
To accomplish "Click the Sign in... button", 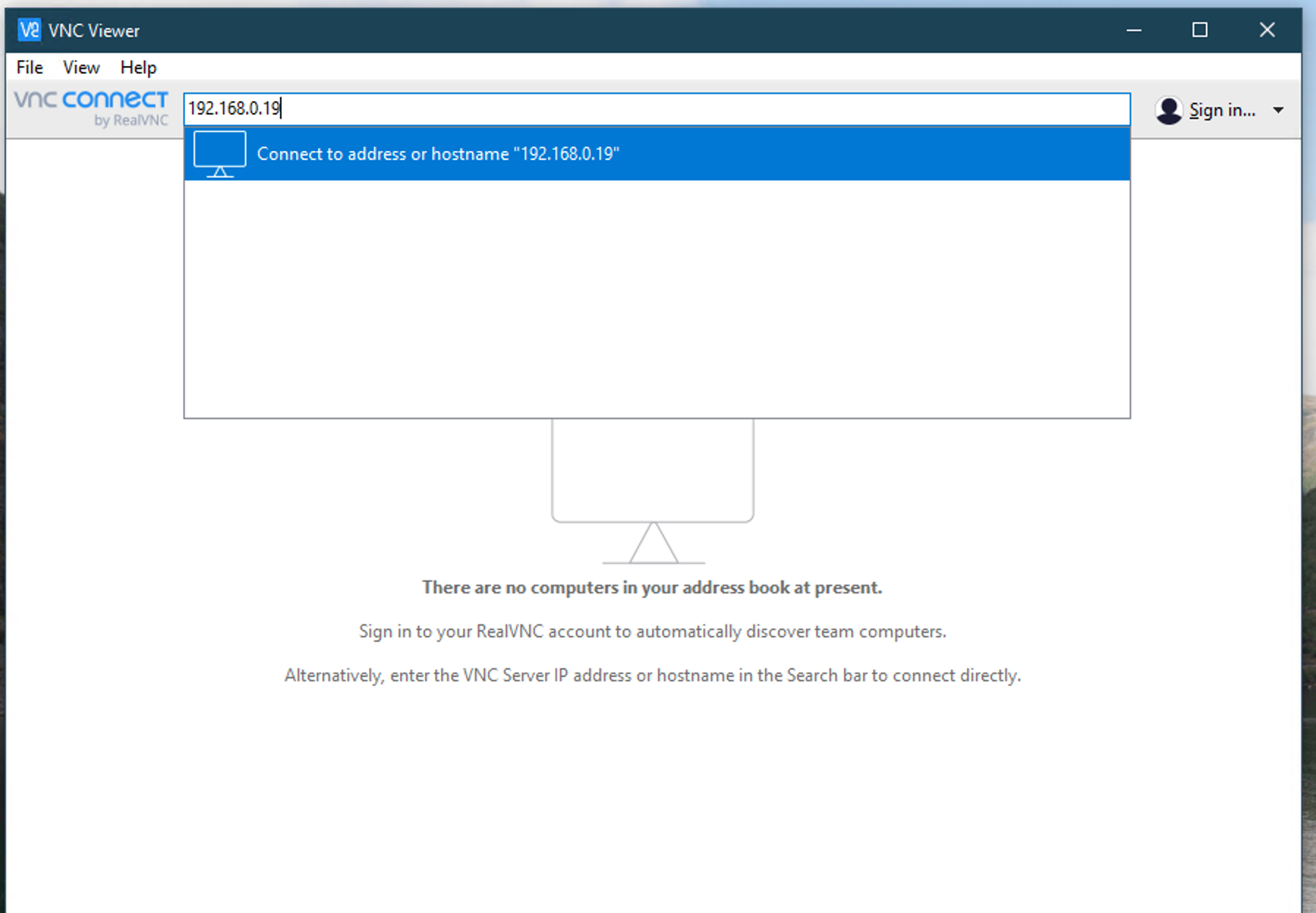I will pos(1222,111).
